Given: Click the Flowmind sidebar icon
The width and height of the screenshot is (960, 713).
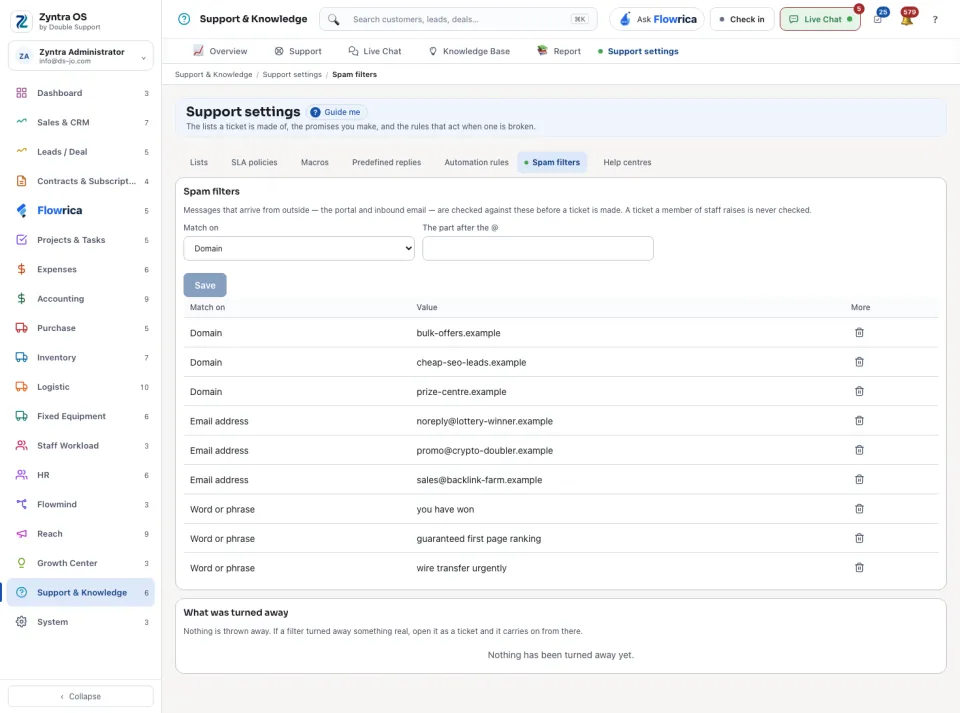Looking at the screenshot, I should coord(21,504).
